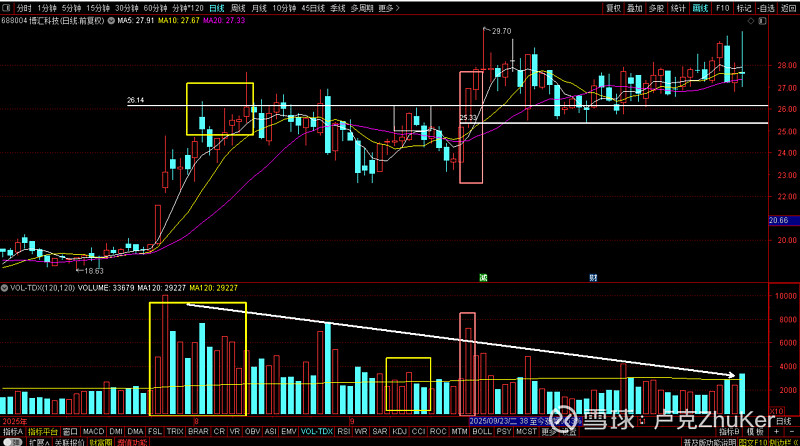Switch indicator to SAR
Screen dimensions: 800x446
[x=380, y=432]
